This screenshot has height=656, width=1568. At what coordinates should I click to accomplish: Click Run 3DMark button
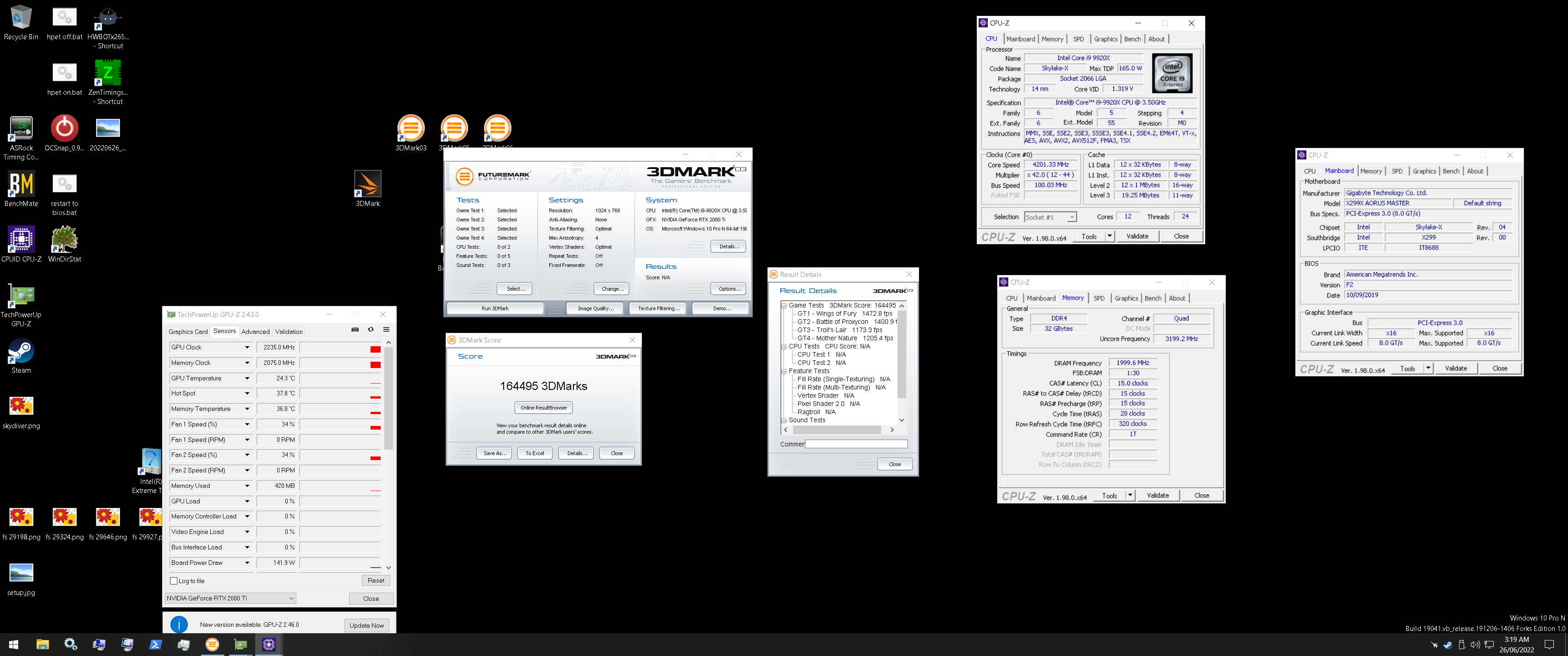(495, 308)
